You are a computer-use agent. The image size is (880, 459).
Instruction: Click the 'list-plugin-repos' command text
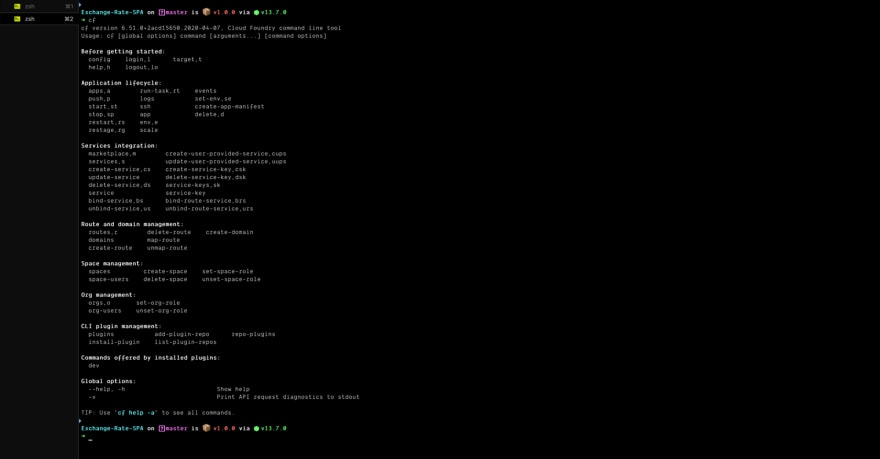(x=185, y=342)
